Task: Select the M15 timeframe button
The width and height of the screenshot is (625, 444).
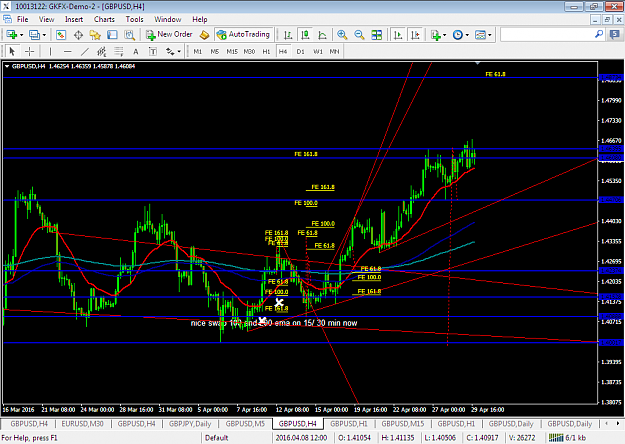Action: click(x=232, y=51)
